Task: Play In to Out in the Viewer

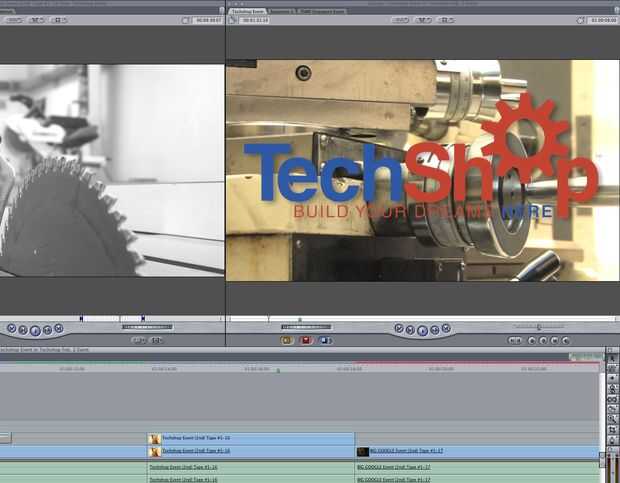Action: 23,330
